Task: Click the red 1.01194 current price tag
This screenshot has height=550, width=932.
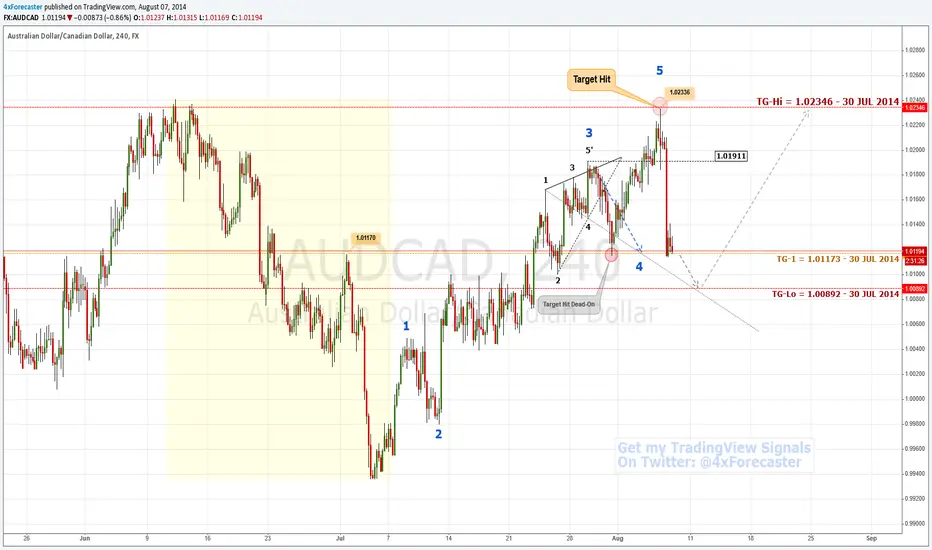Action: [914, 252]
